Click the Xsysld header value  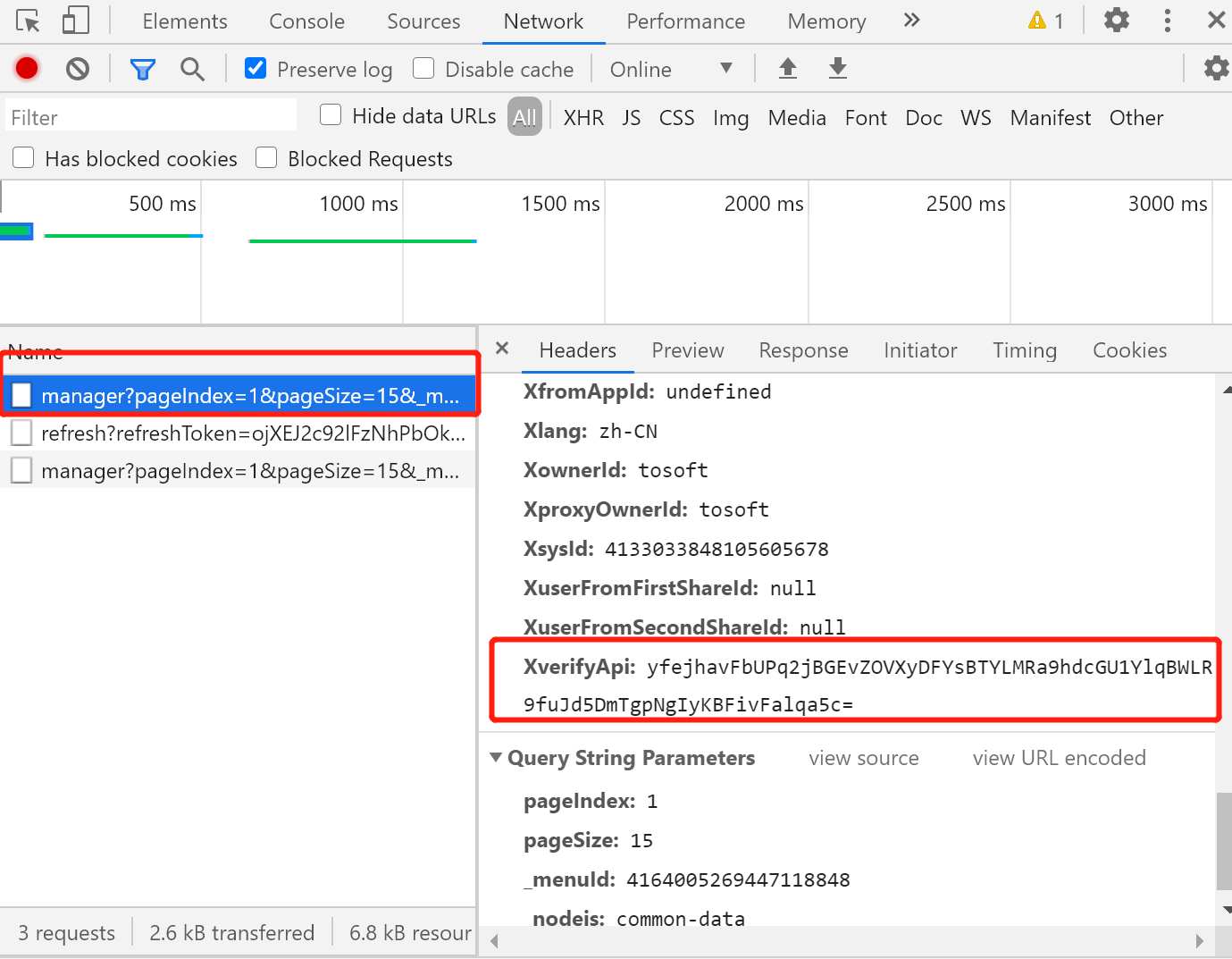tap(717, 549)
